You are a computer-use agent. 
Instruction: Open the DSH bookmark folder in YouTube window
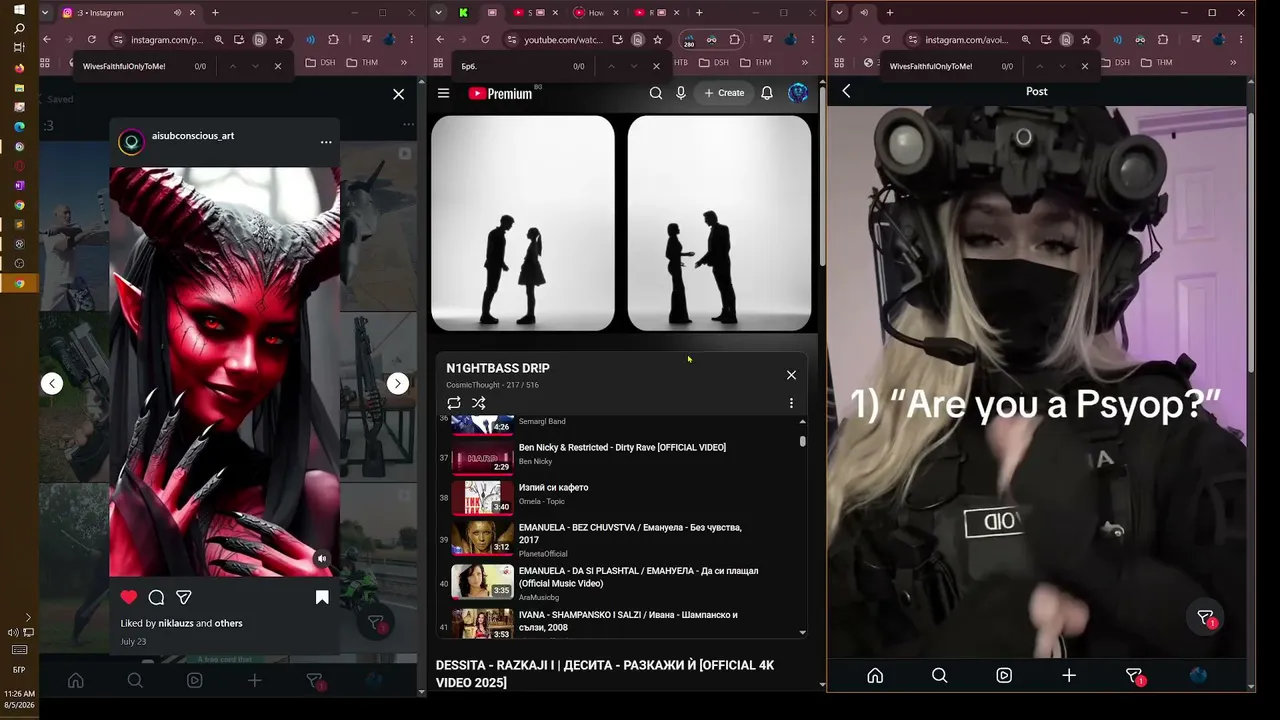713,62
